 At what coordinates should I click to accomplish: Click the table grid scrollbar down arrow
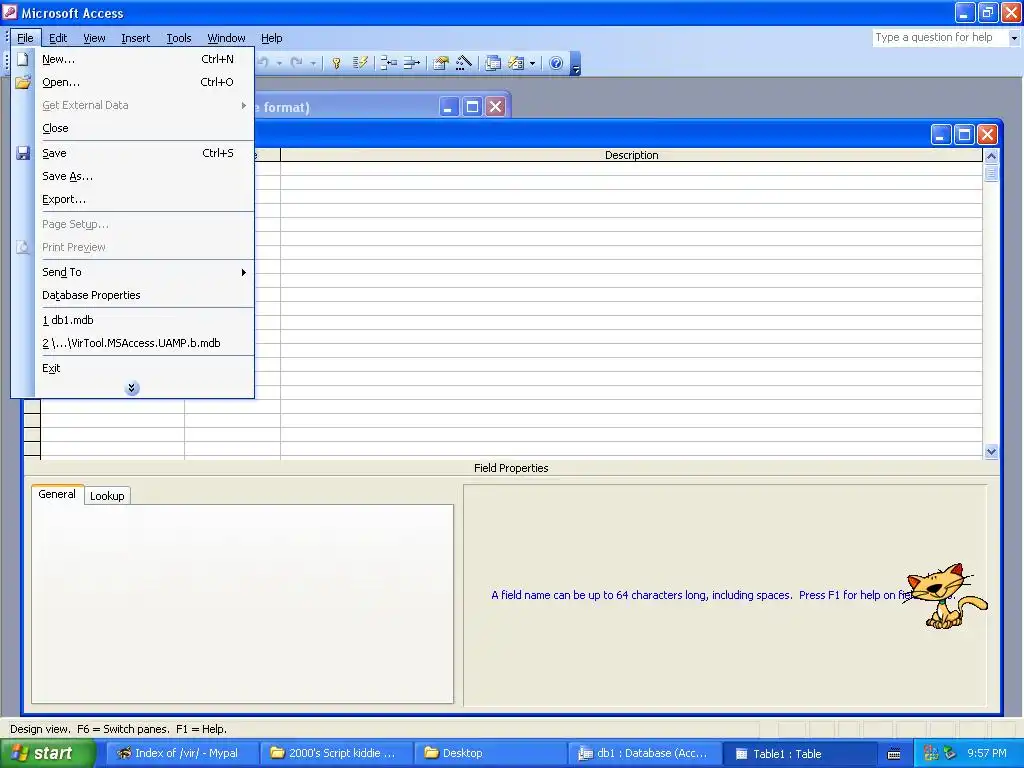(991, 451)
